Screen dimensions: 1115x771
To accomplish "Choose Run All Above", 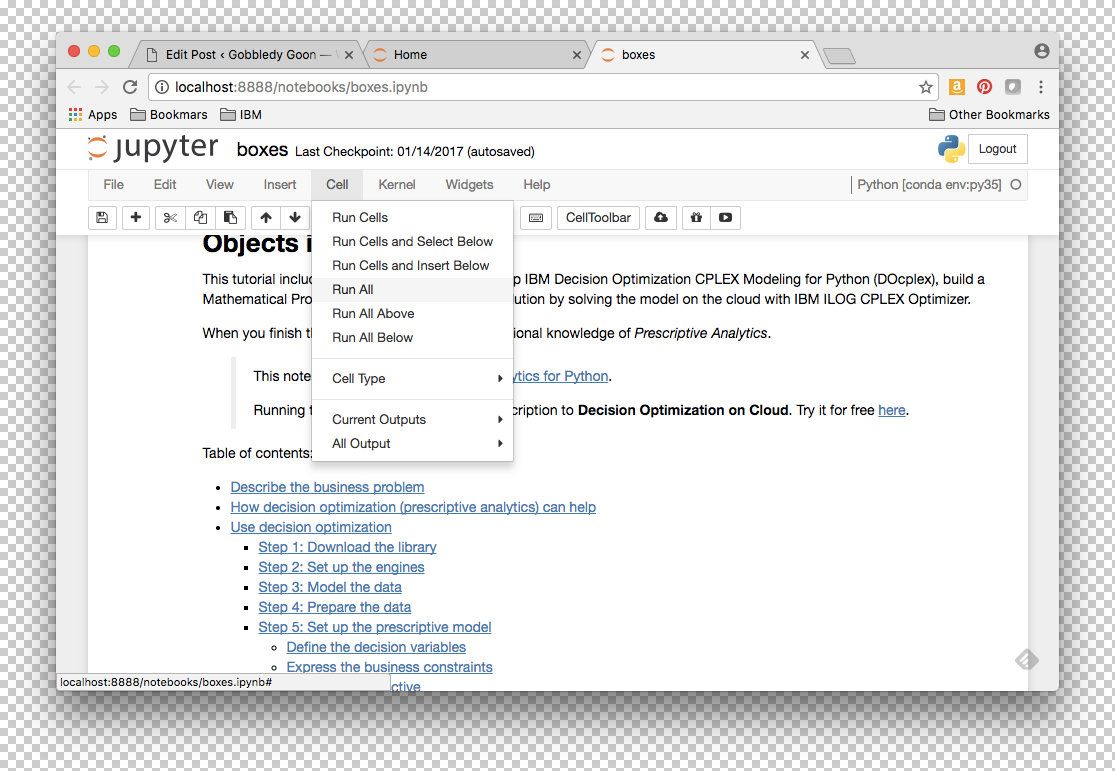I will pyautogui.click(x=412, y=314).
